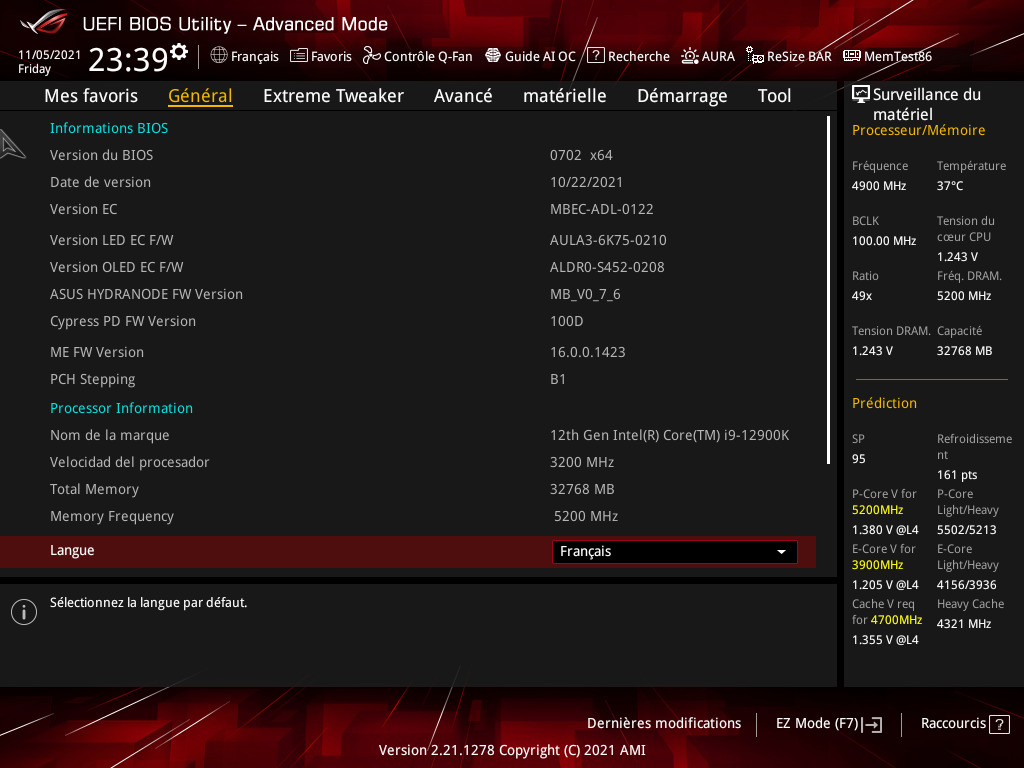Screen dimensions: 1024x768
Task: Open the date and time settings gear
Action: [x=179, y=52]
